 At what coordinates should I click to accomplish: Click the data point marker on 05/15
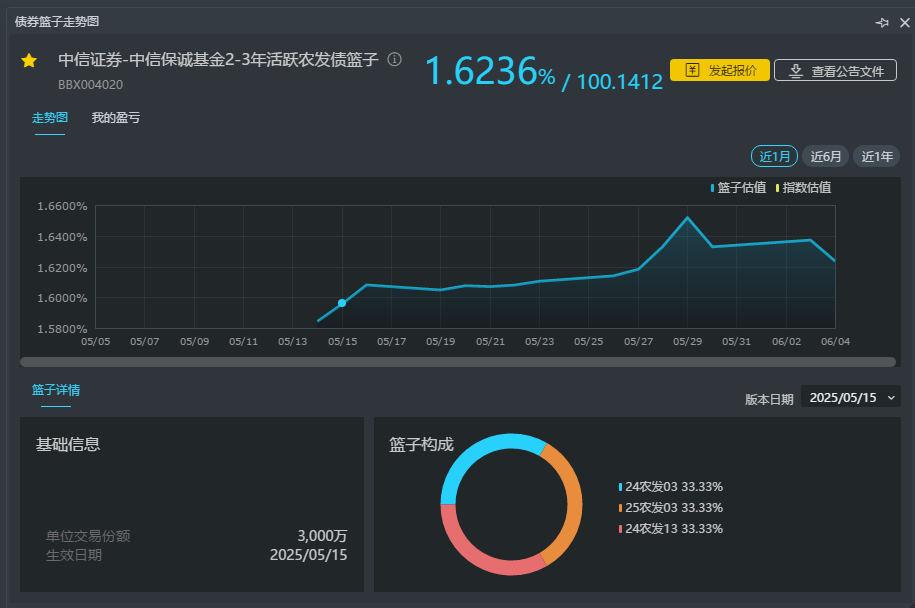coord(342,303)
